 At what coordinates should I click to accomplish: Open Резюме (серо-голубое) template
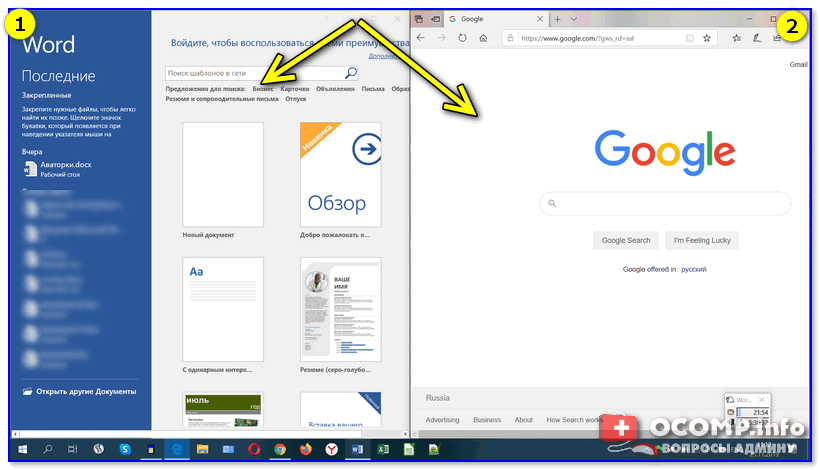point(340,309)
